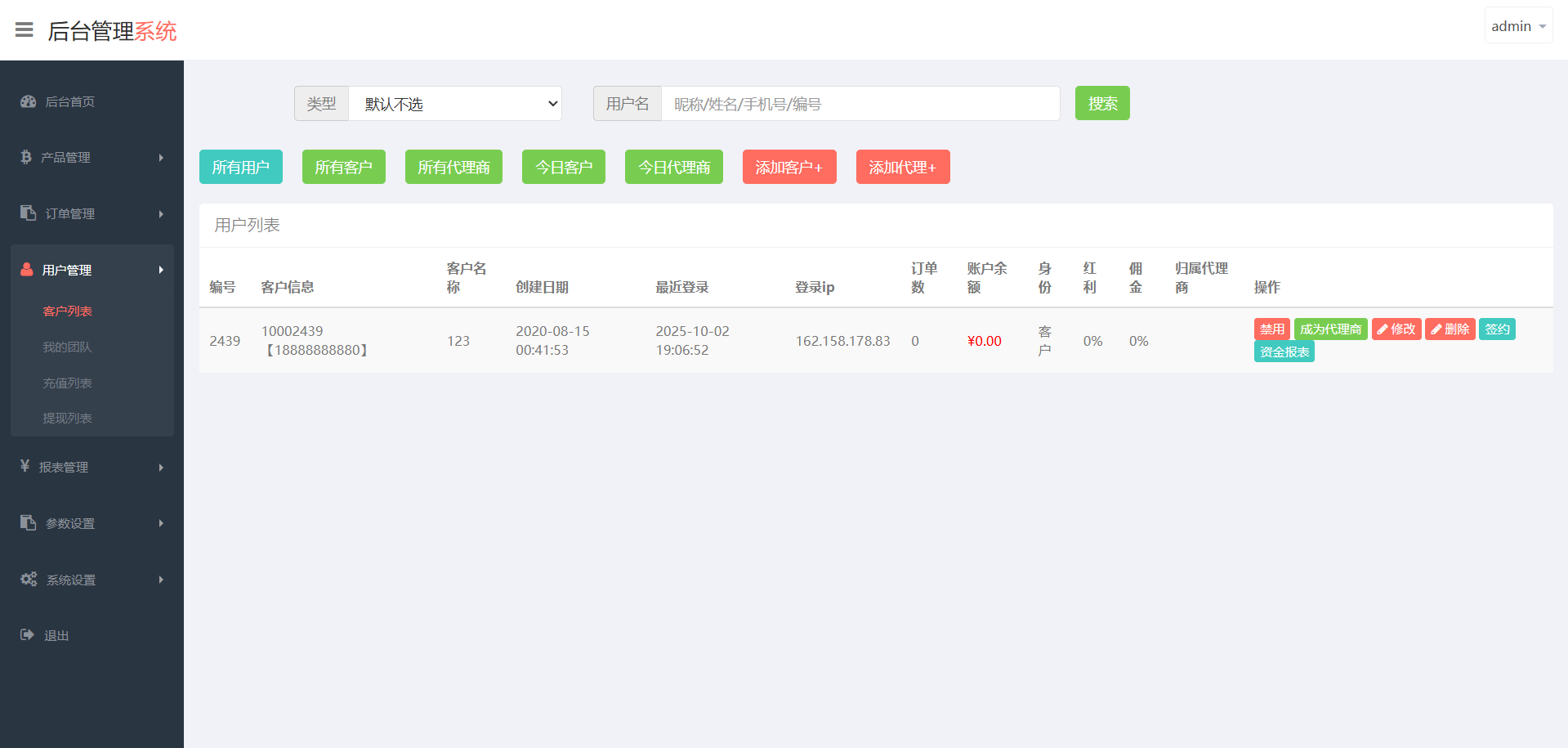Select 充值列表 from the sidebar submenu
The width and height of the screenshot is (1568, 748).
[67, 383]
